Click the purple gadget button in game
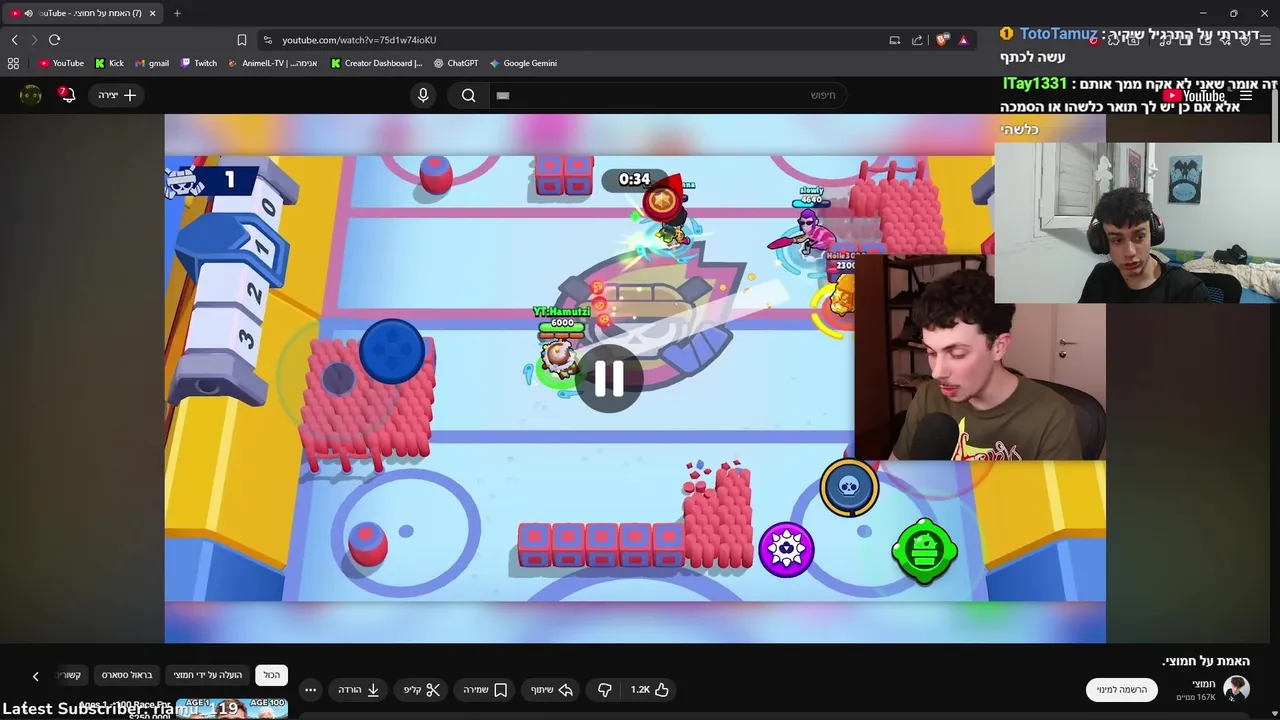The width and height of the screenshot is (1280, 720). (786, 549)
